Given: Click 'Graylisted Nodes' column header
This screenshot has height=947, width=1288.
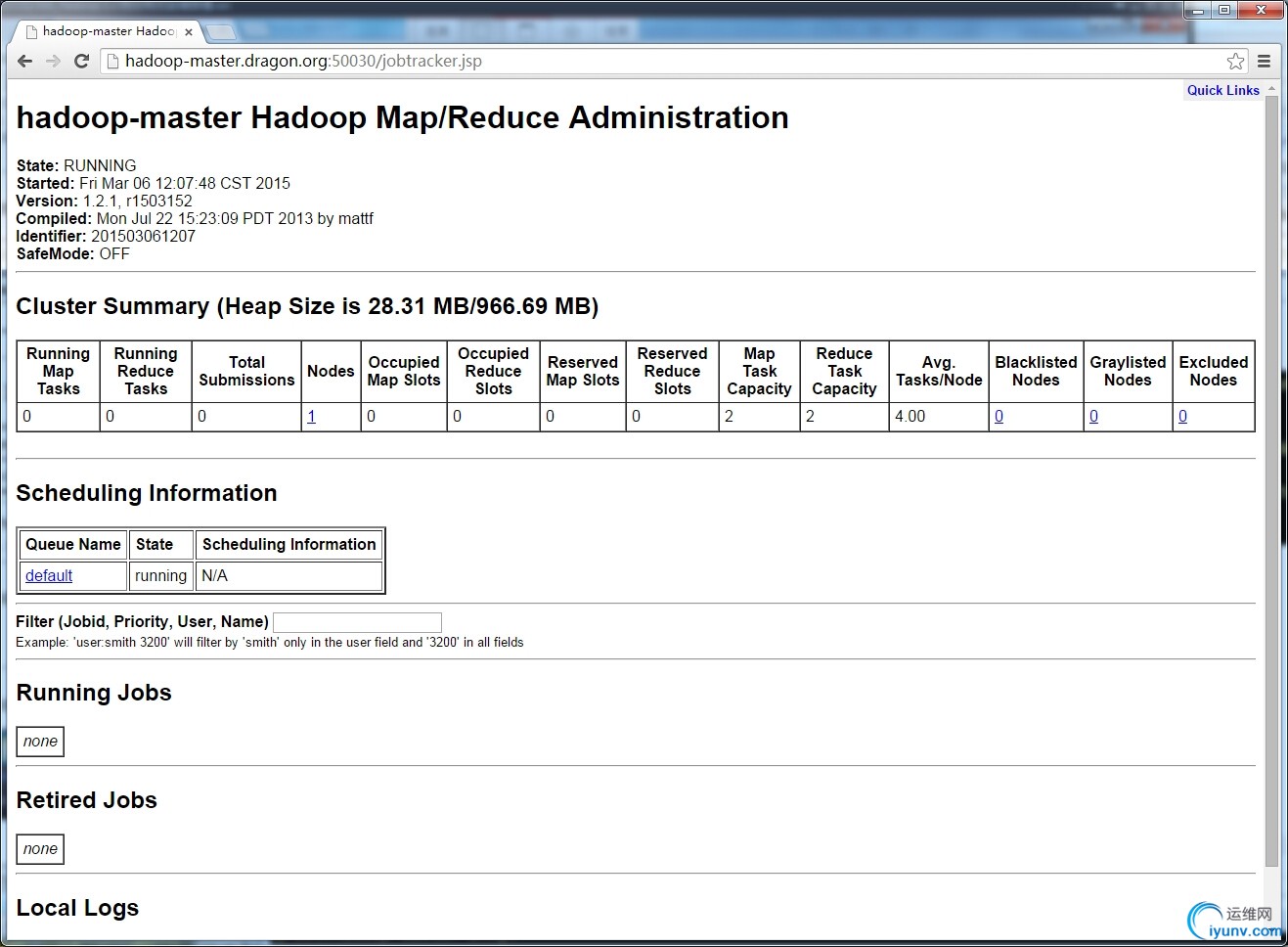Looking at the screenshot, I should pyautogui.click(x=1128, y=371).
